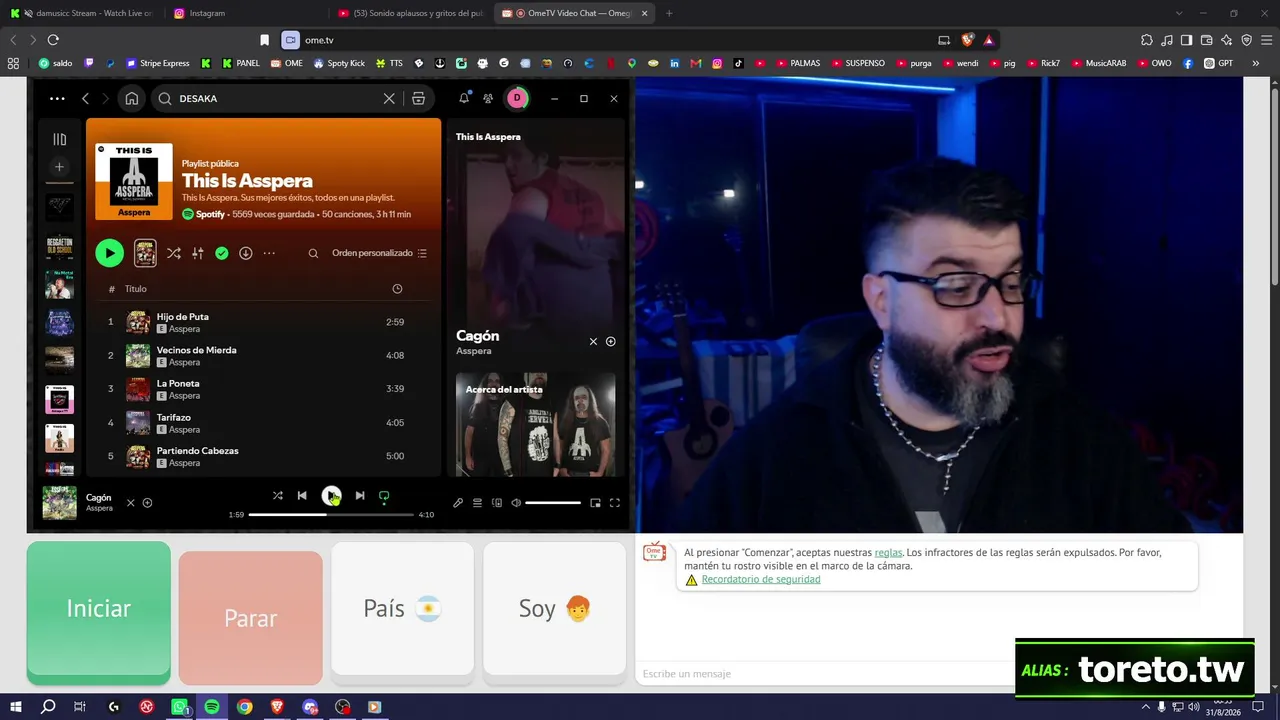Show lyrics with the microphone icon
This screenshot has width=1280, height=720.
tap(458, 503)
